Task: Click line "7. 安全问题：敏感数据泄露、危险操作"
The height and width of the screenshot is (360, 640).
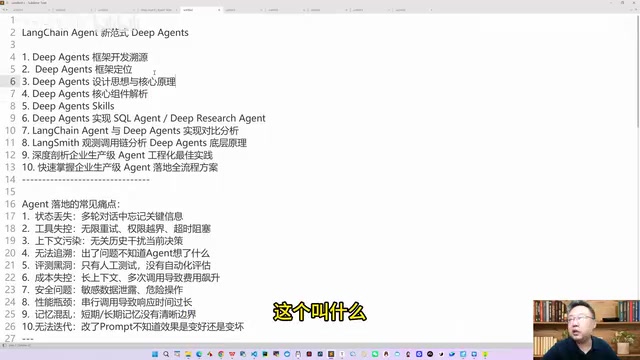Action: pyautogui.click(x=102, y=290)
